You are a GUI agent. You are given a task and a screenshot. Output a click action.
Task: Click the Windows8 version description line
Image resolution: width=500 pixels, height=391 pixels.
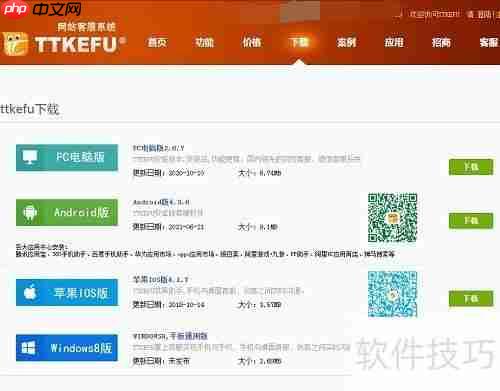(241, 348)
